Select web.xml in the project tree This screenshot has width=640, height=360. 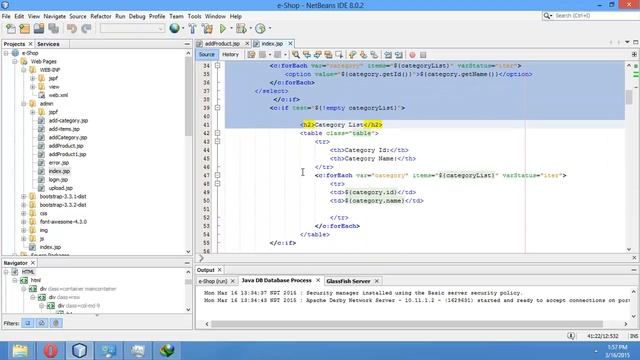[x=58, y=95]
